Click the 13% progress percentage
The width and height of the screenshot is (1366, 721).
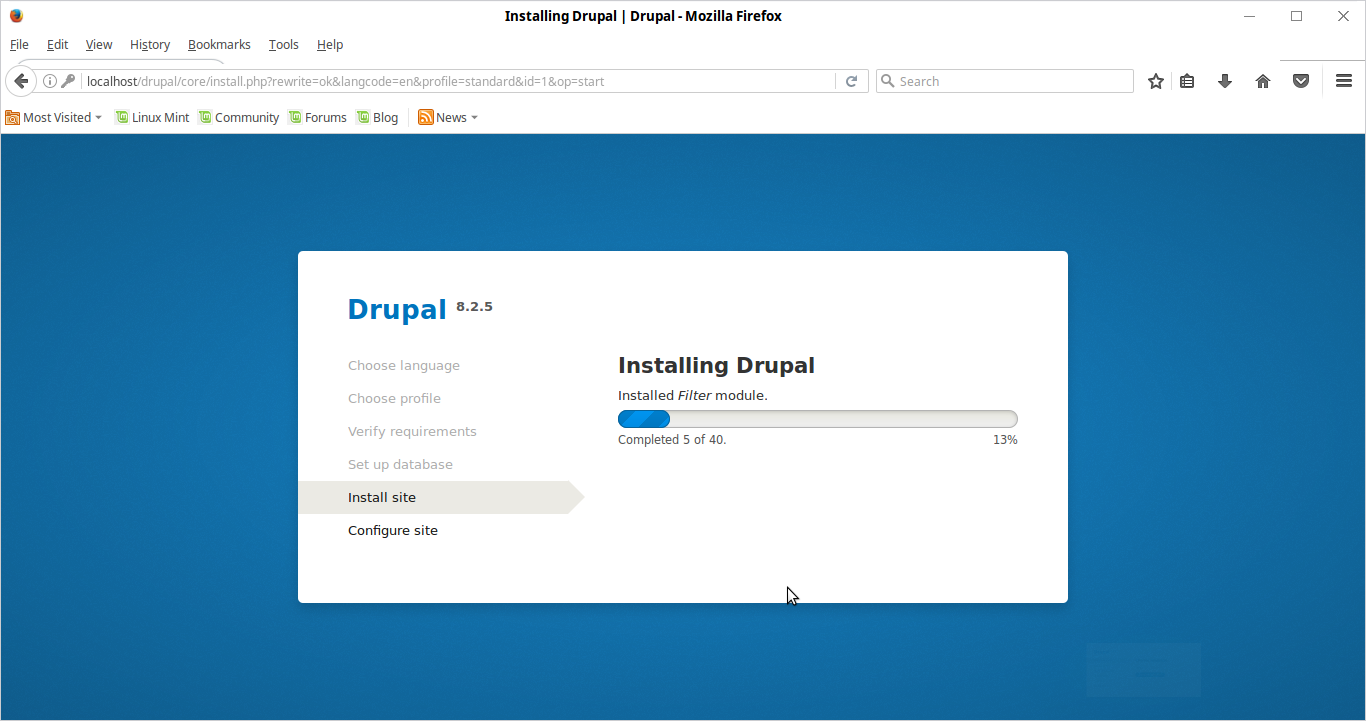(1005, 440)
